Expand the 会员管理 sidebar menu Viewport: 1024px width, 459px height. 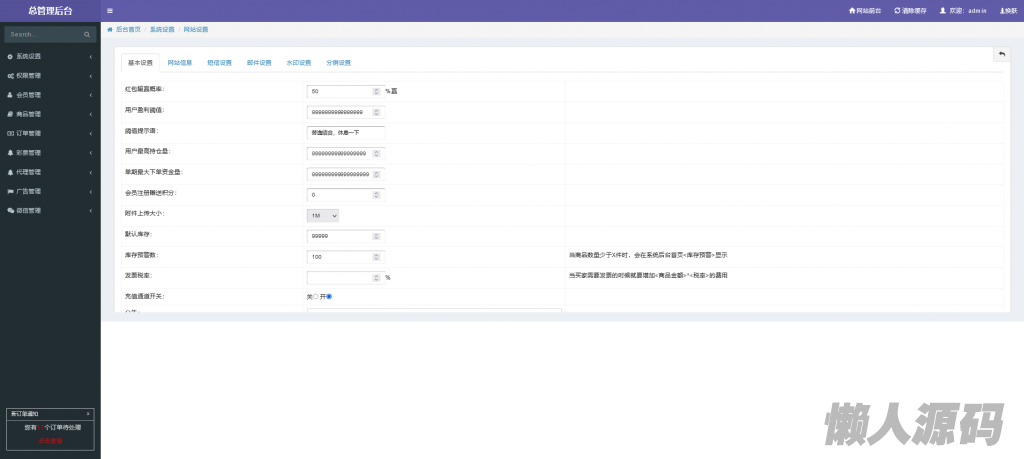pos(50,95)
